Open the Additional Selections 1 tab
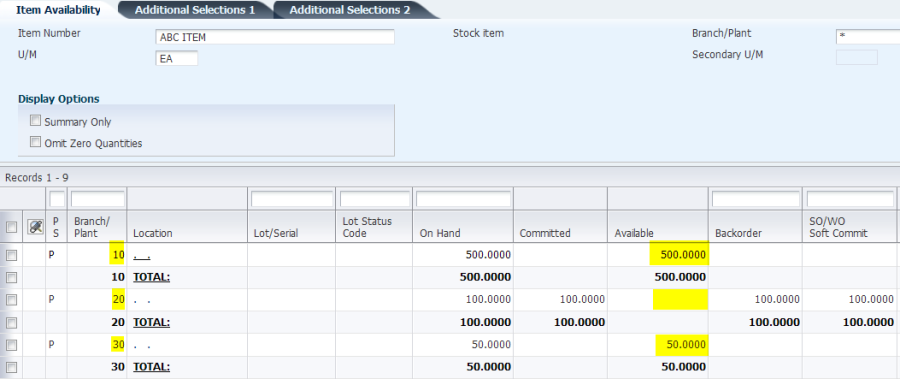The height and width of the screenshot is (379, 900). click(x=195, y=10)
